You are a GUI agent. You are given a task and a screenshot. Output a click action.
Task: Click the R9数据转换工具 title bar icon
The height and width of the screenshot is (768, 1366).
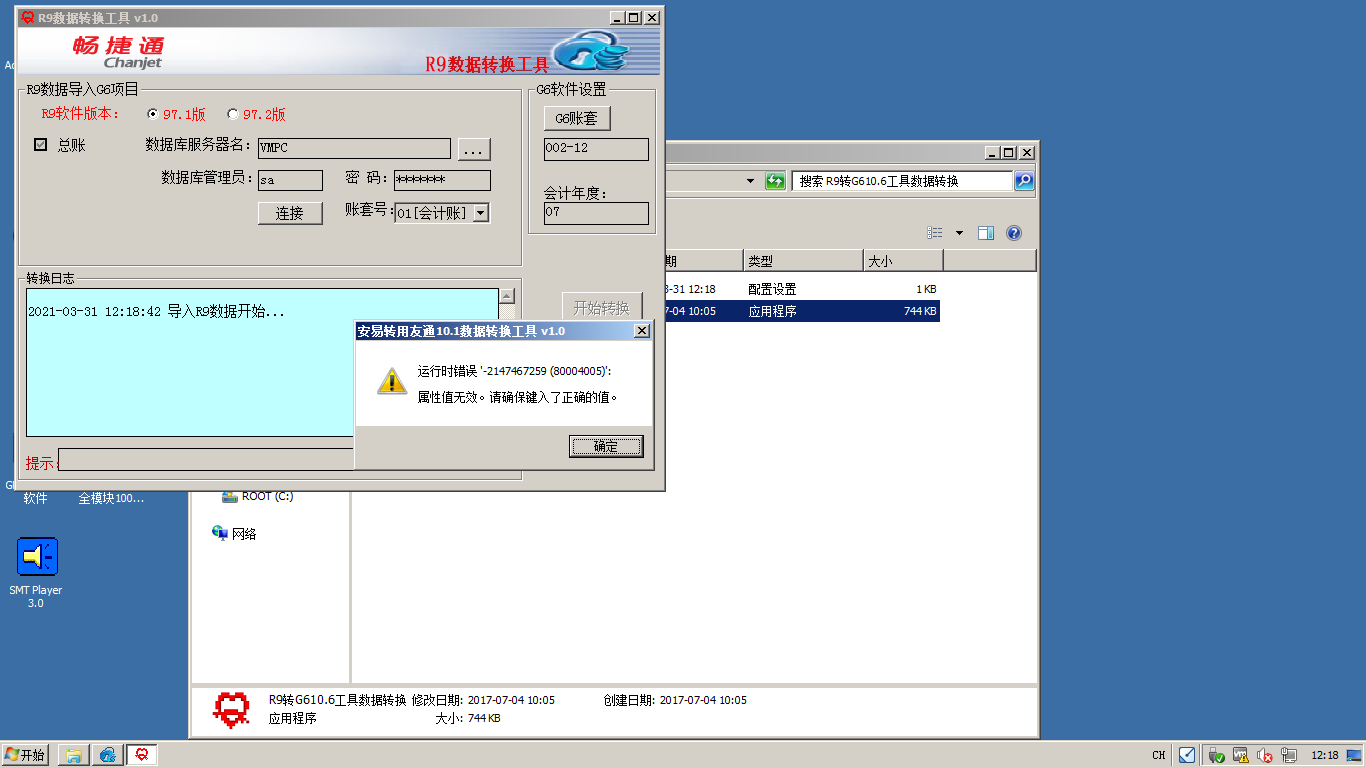pyautogui.click(x=28, y=18)
